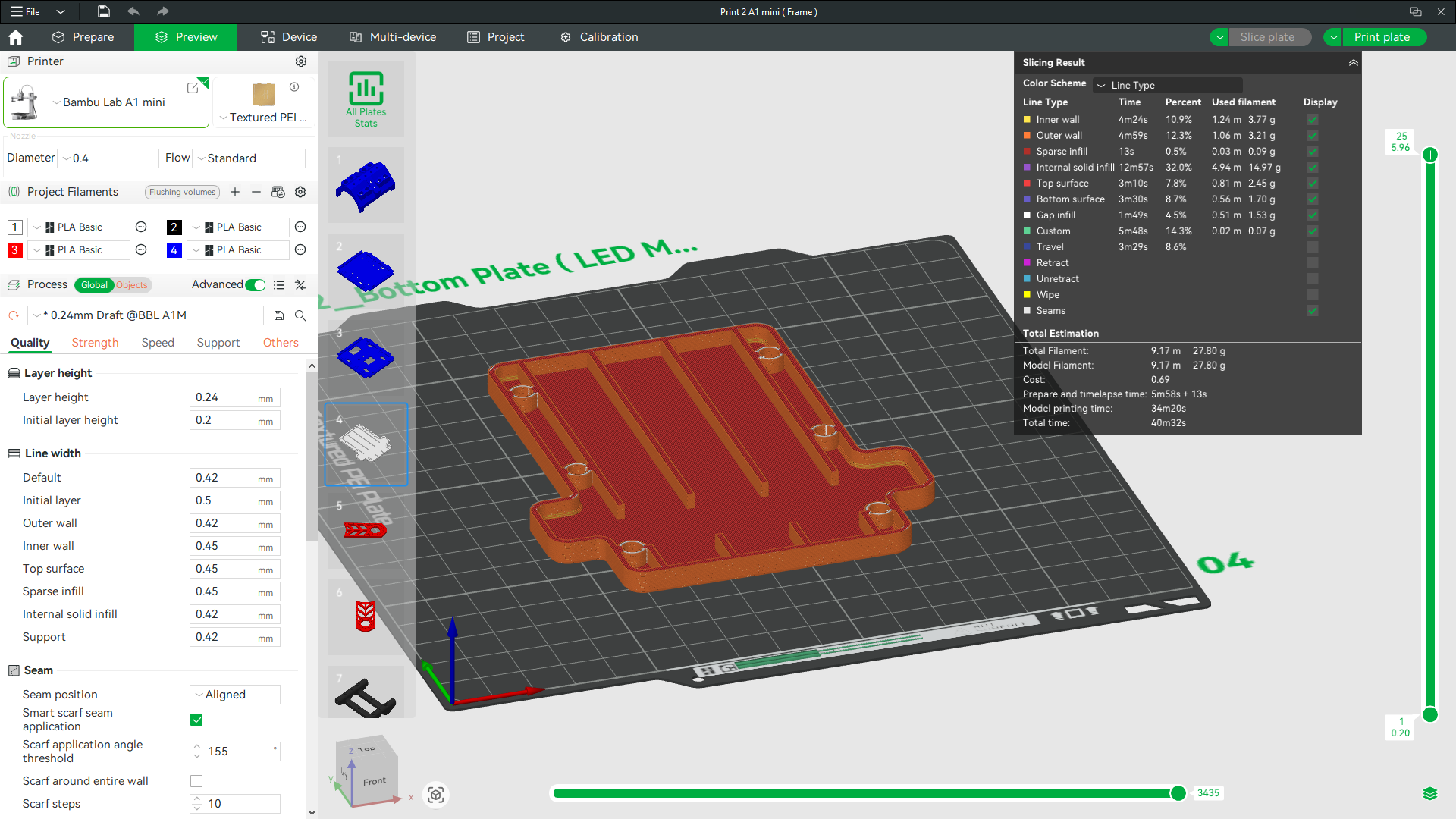Open the 0.24mm Draft process preset dropdown

(146, 315)
